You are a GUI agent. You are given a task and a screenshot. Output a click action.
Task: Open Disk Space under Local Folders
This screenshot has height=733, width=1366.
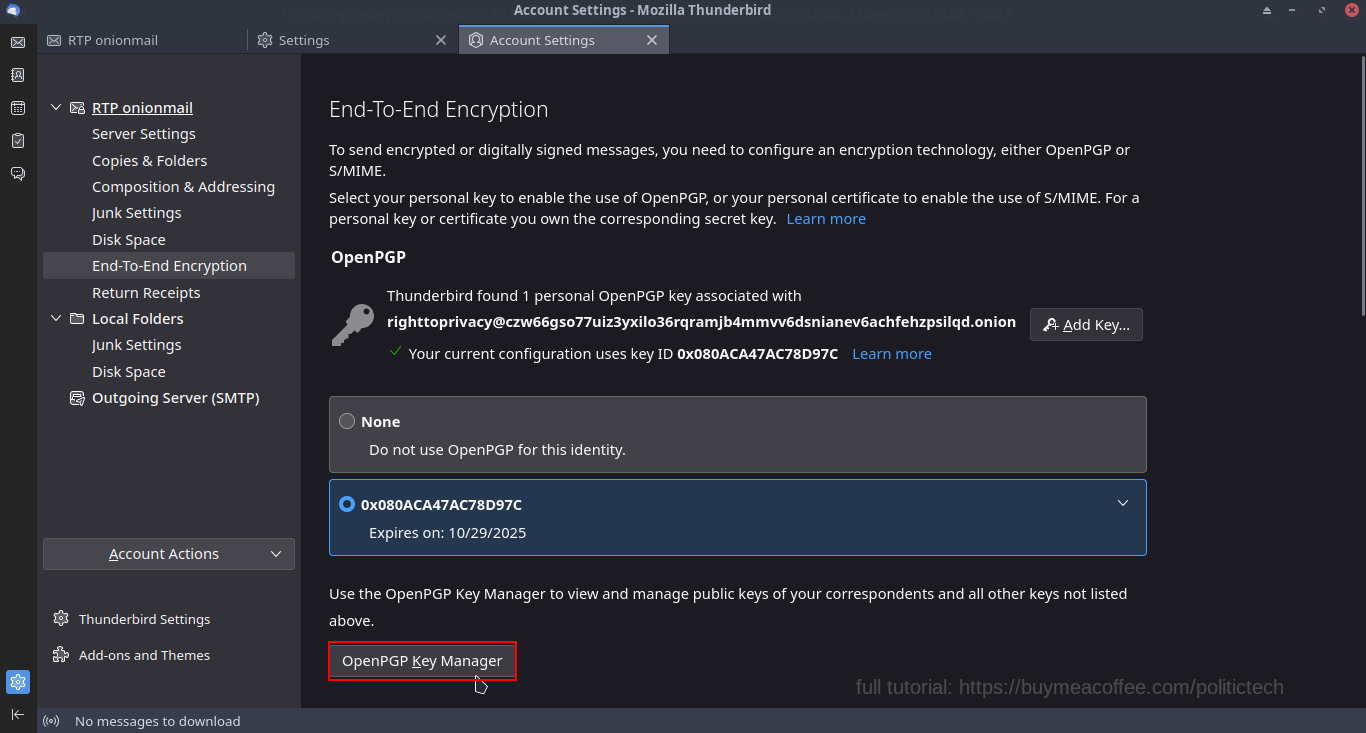pyautogui.click(x=129, y=372)
